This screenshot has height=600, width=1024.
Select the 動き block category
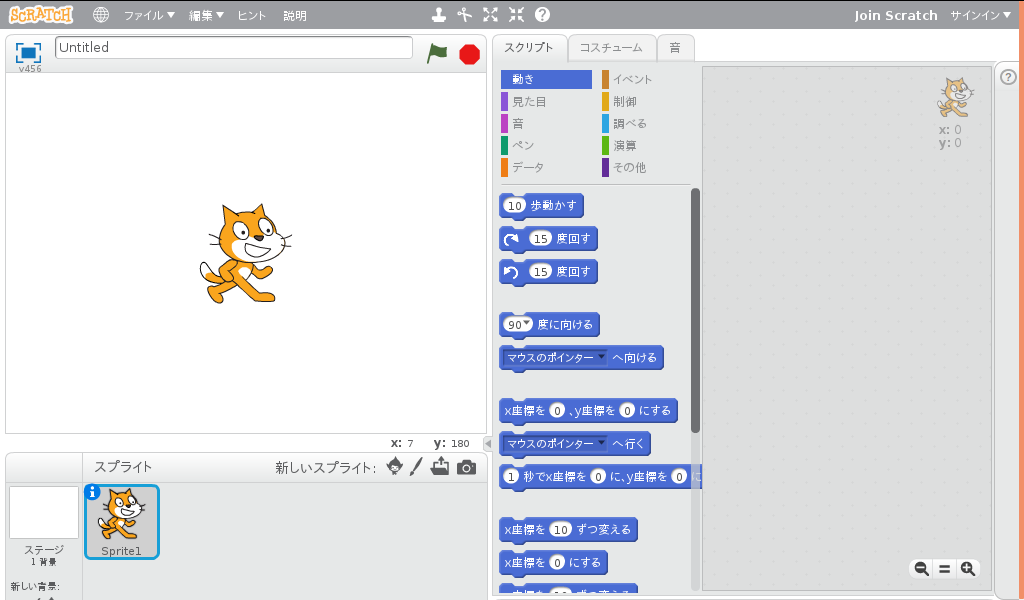(x=546, y=79)
